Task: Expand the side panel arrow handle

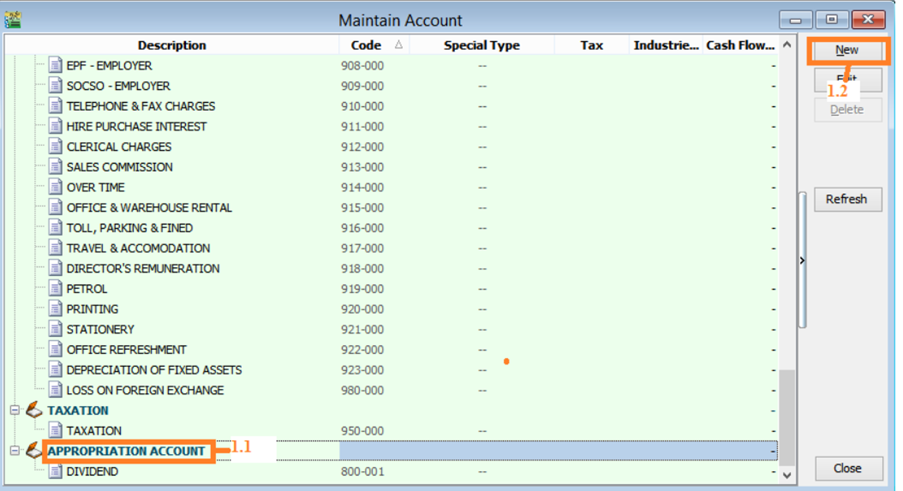Action: point(802,260)
